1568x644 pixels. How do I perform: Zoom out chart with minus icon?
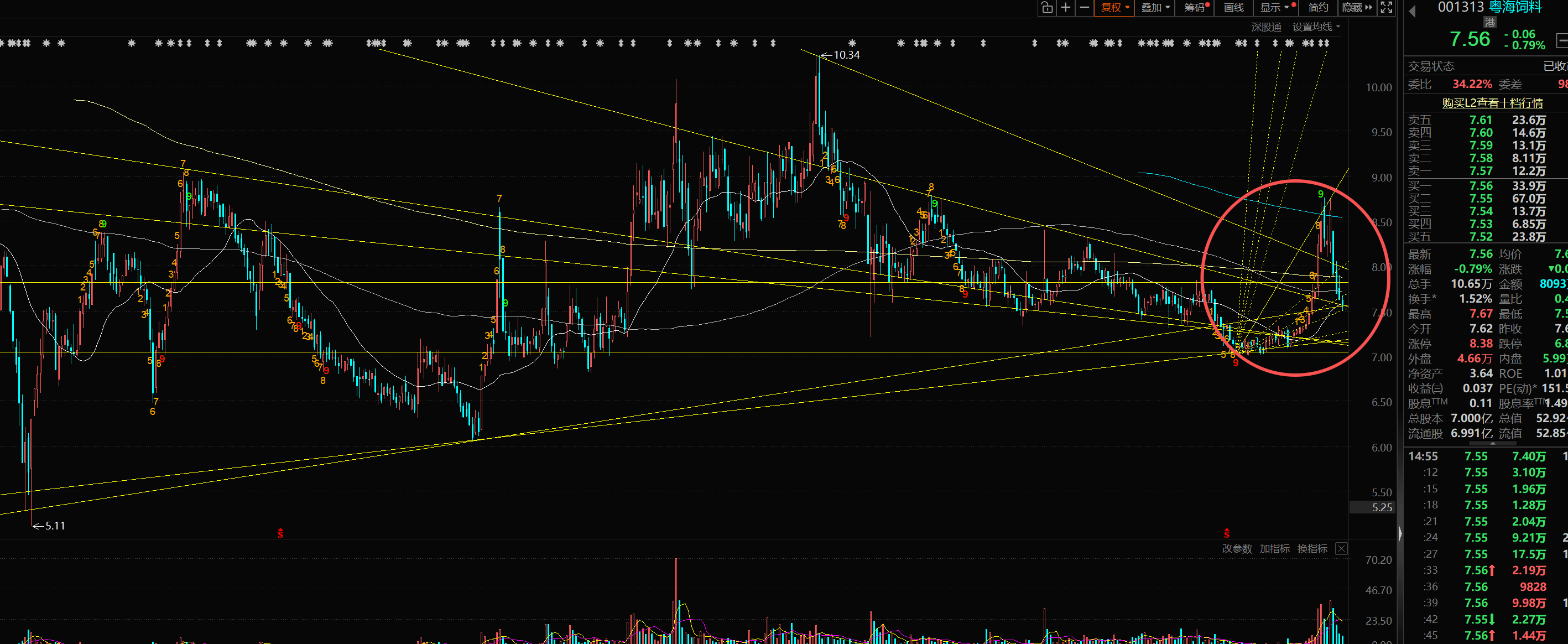(x=1084, y=7)
